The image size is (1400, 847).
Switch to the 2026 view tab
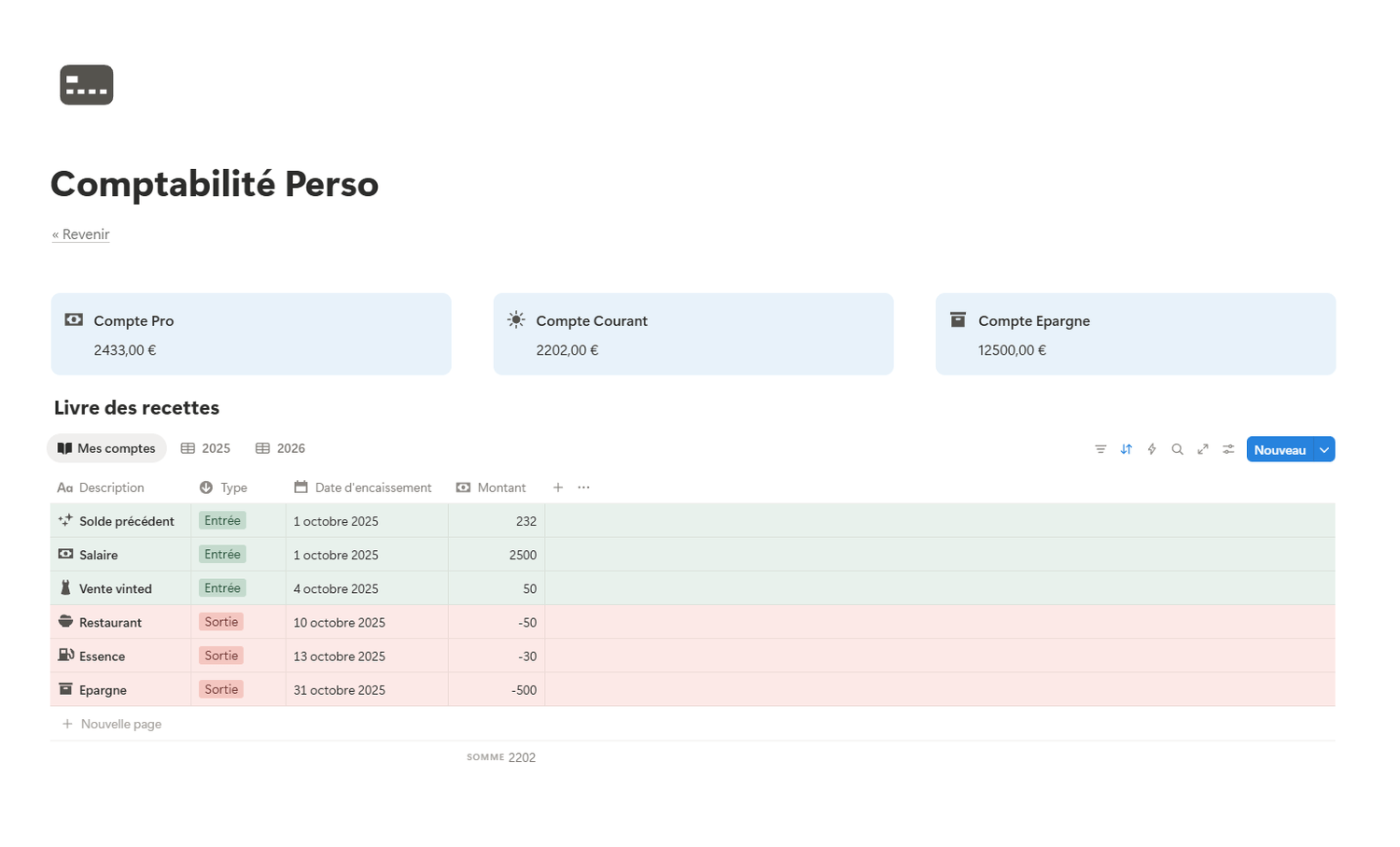281,448
